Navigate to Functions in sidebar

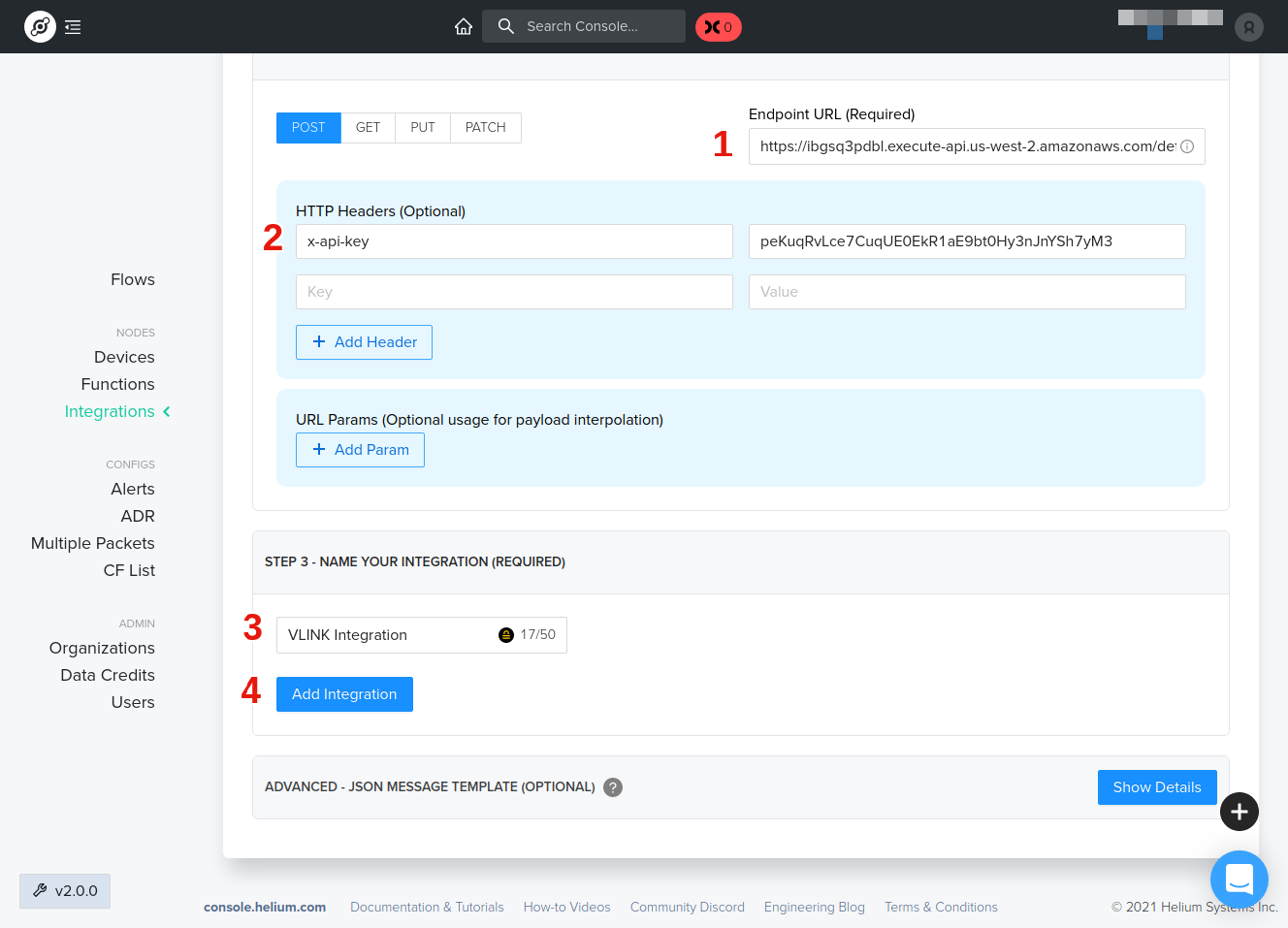(117, 384)
